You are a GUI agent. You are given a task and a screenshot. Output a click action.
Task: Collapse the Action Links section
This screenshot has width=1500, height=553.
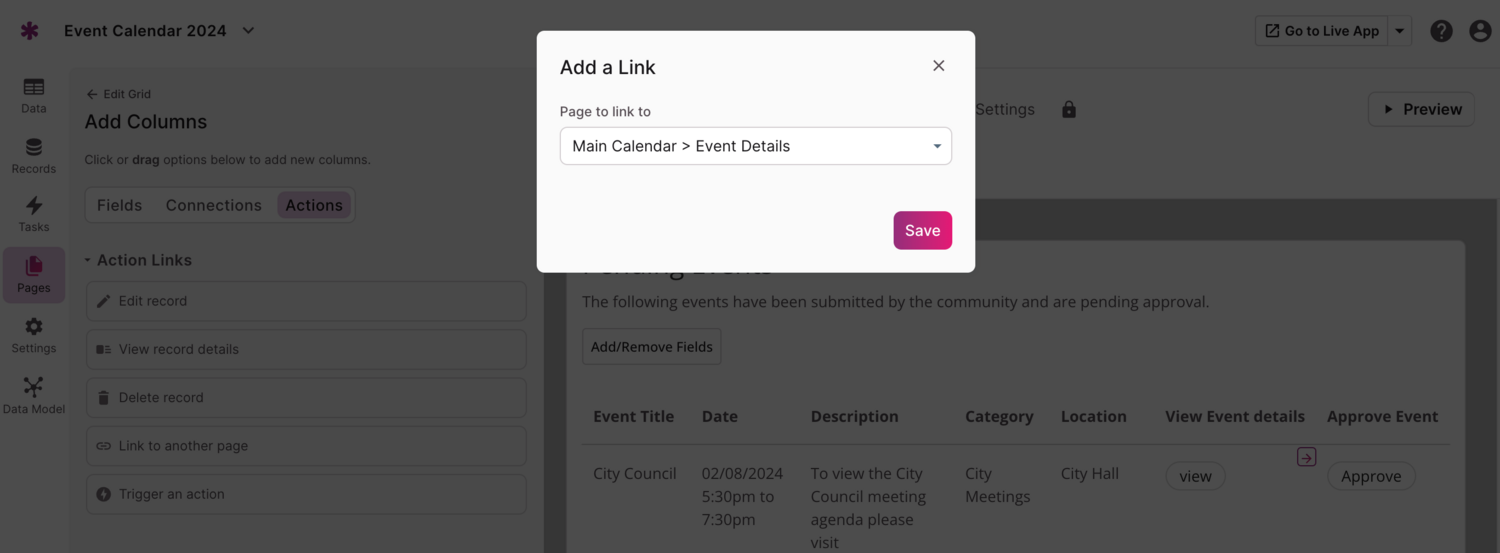(x=87, y=260)
